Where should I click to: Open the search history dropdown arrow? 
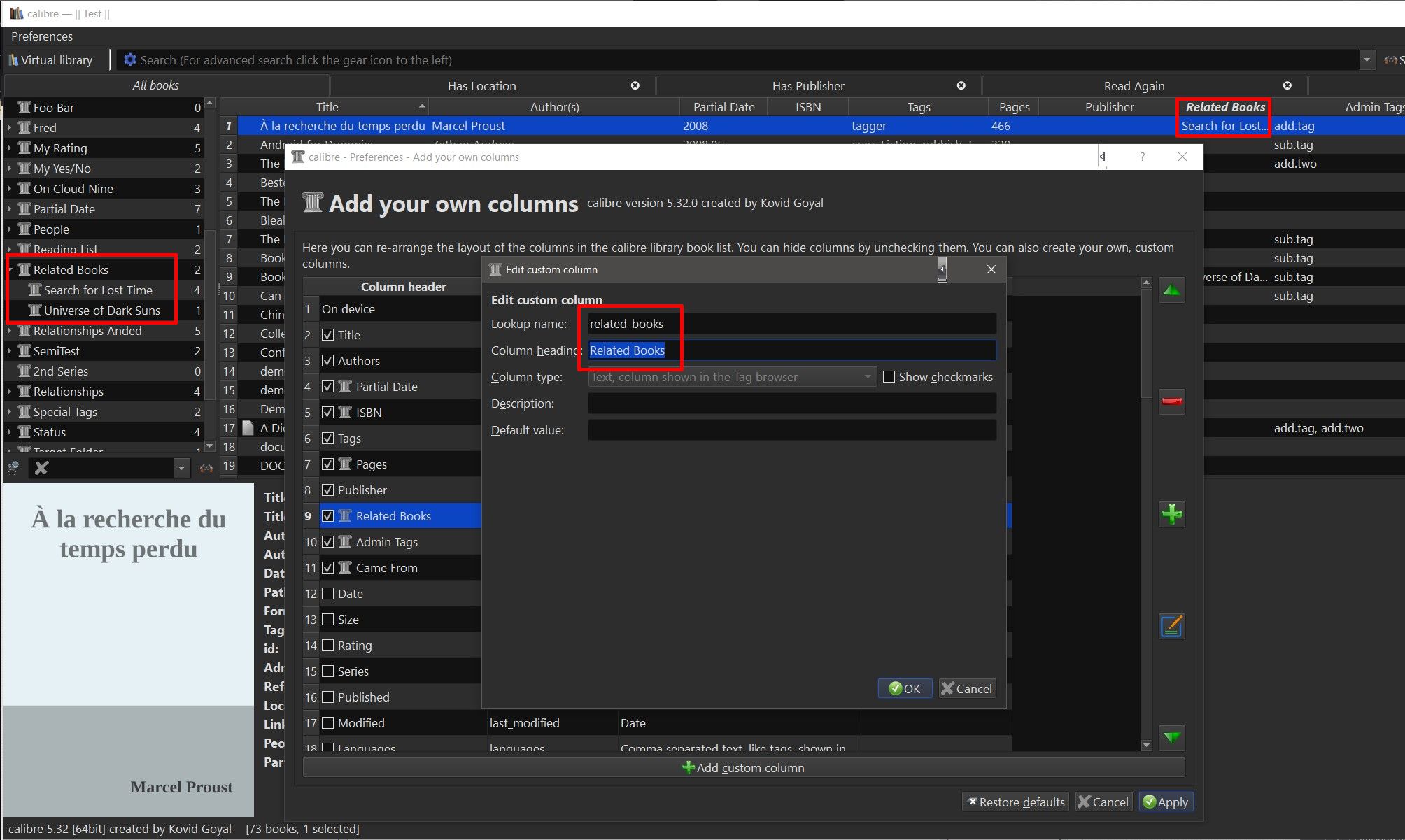[x=1366, y=60]
